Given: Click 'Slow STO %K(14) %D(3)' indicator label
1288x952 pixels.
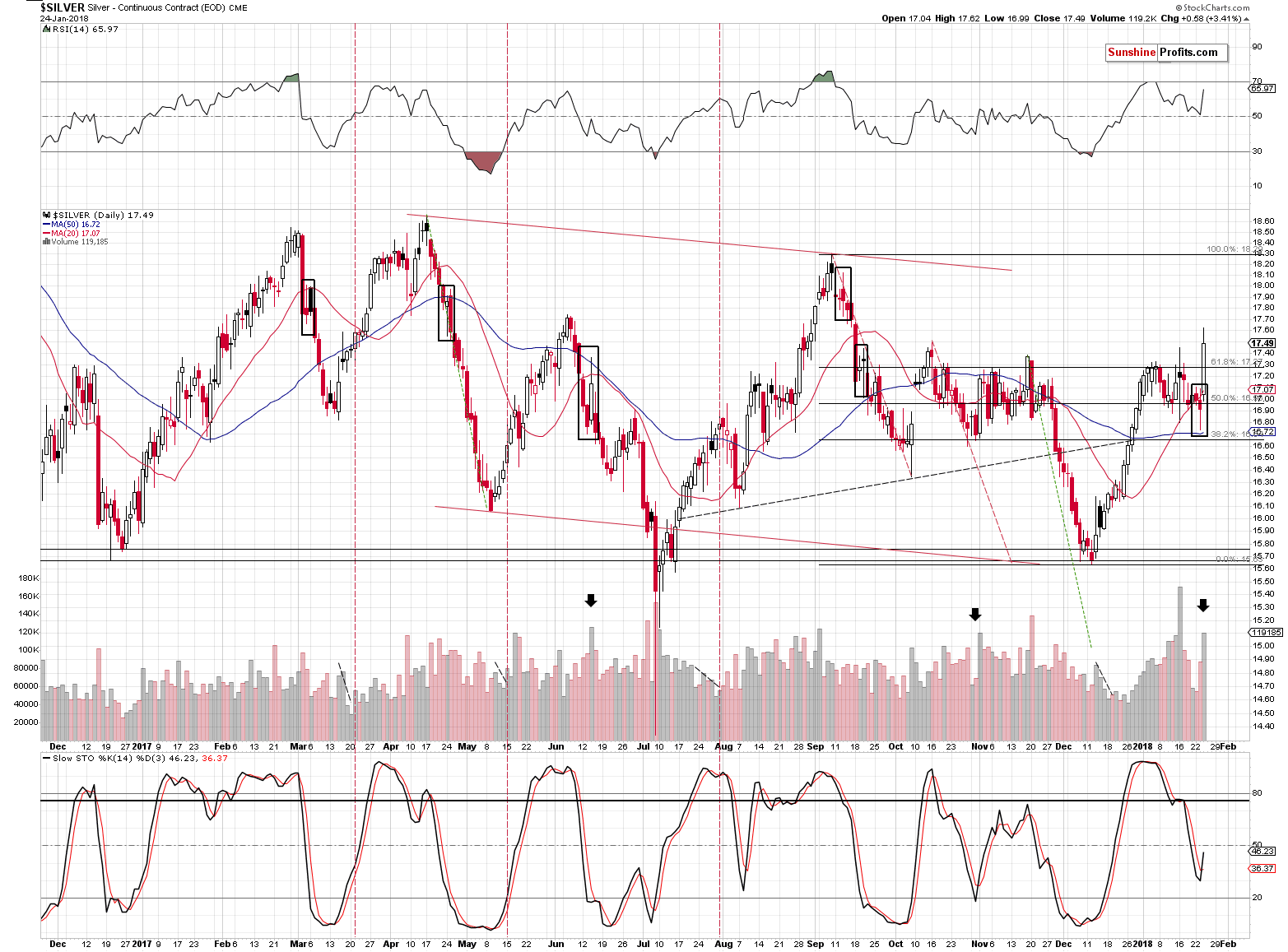Looking at the screenshot, I should coord(108,759).
